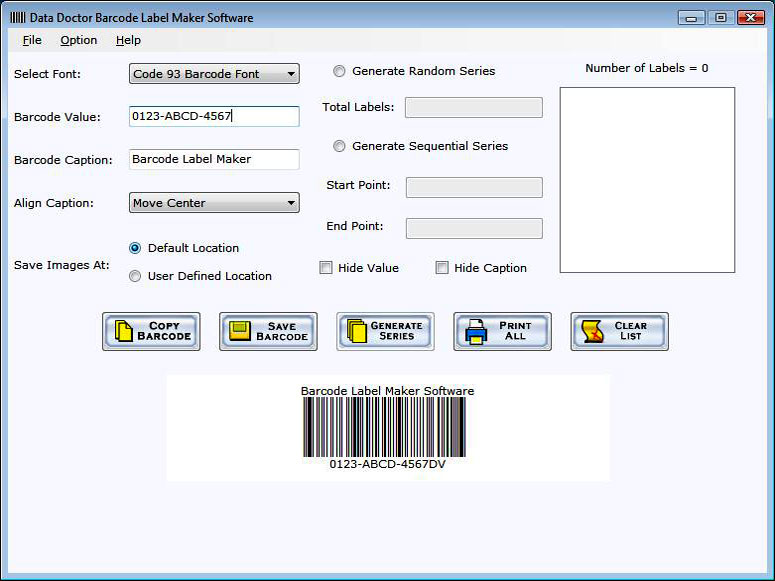Image resolution: width=775 pixels, height=581 pixels.
Task: Click the generated barcode preview image
Action: pos(385,427)
